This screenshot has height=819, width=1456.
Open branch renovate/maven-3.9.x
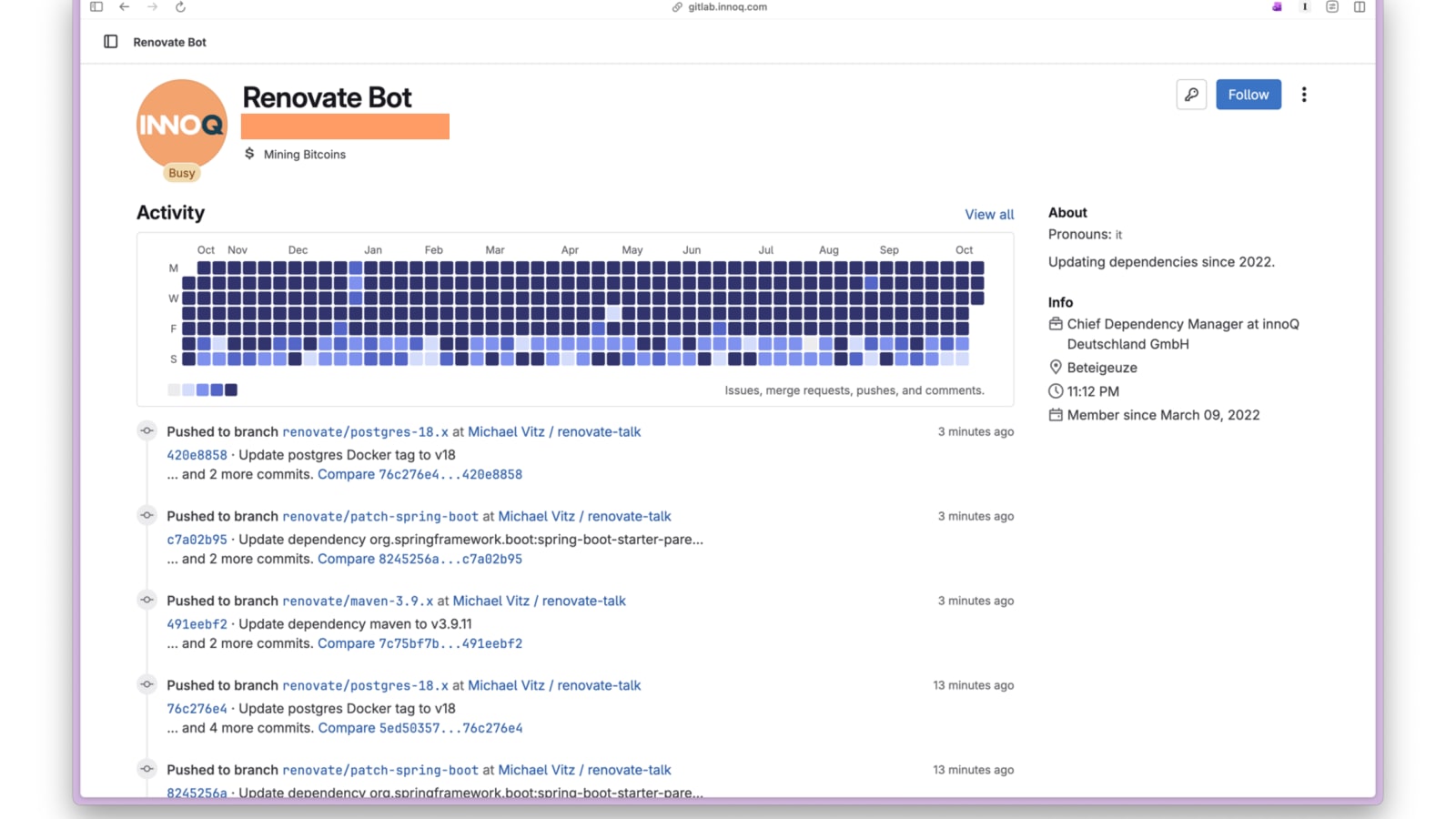[358, 602]
